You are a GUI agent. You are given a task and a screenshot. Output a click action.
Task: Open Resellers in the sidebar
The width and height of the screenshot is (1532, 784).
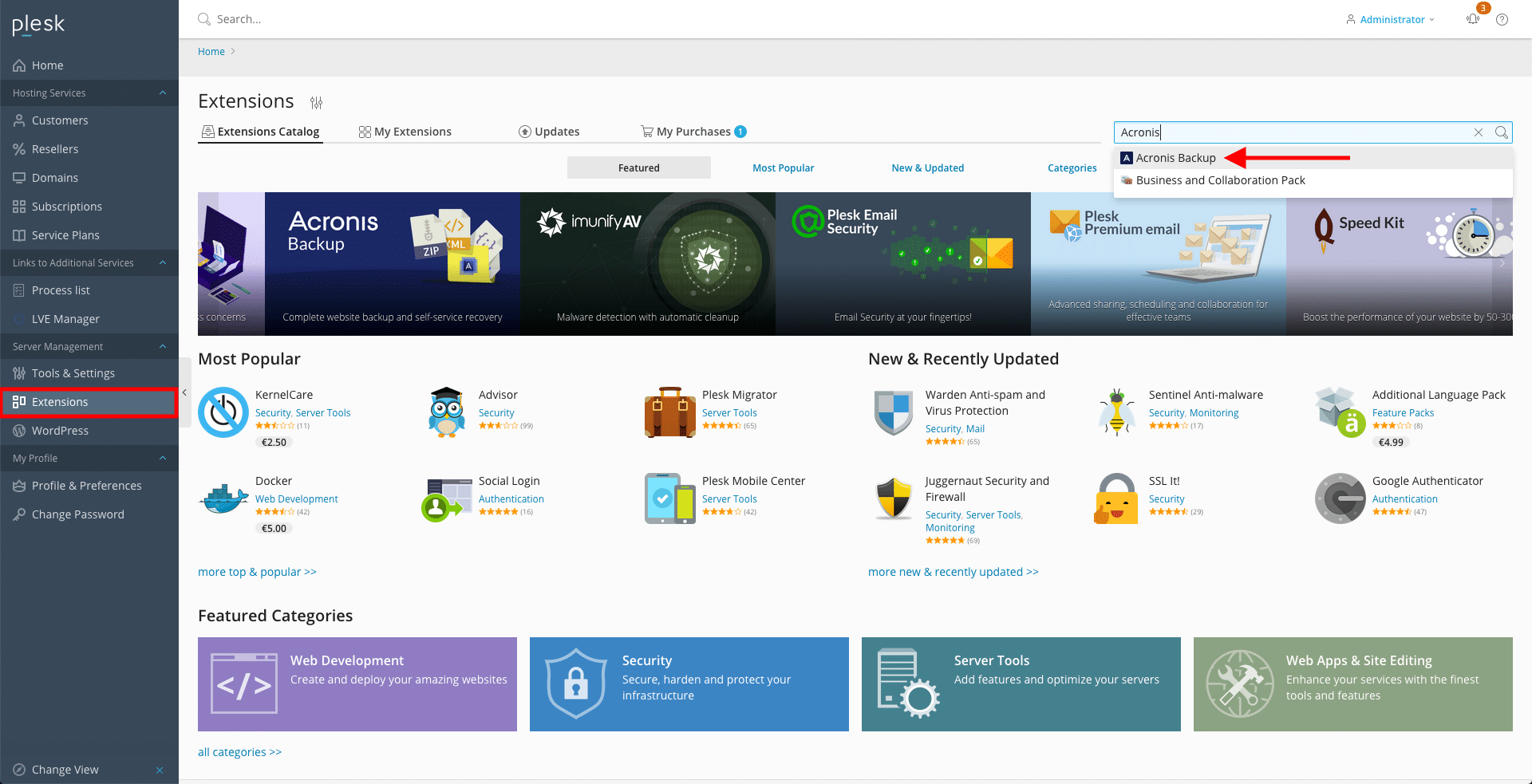tap(89, 149)
